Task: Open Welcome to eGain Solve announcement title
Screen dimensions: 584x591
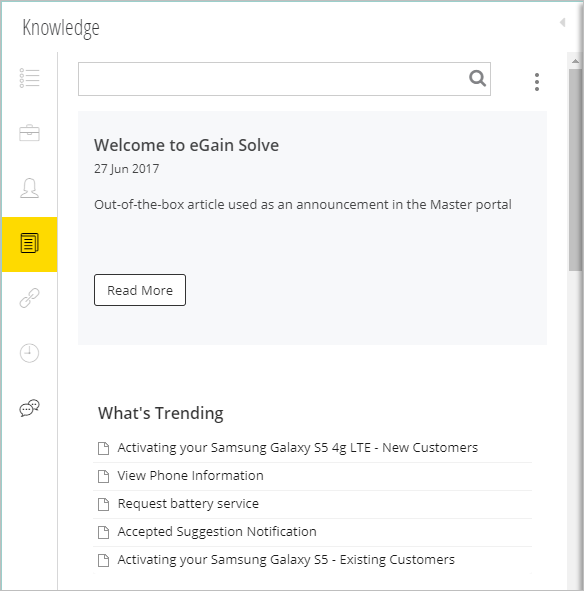Action: point(187,145)
